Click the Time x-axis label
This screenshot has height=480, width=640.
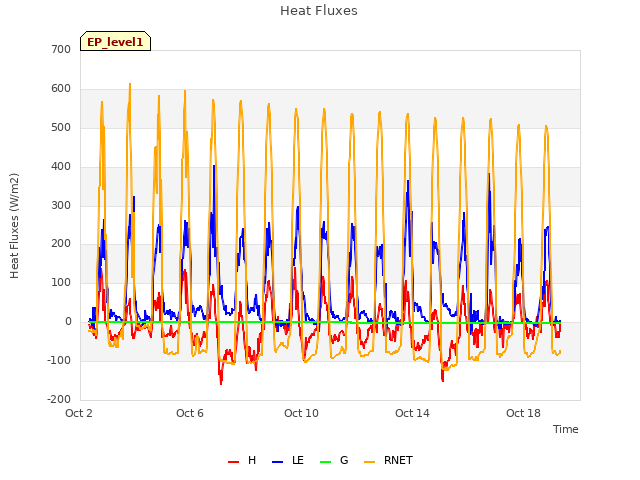pyautogui.click(x=566, y=429)
